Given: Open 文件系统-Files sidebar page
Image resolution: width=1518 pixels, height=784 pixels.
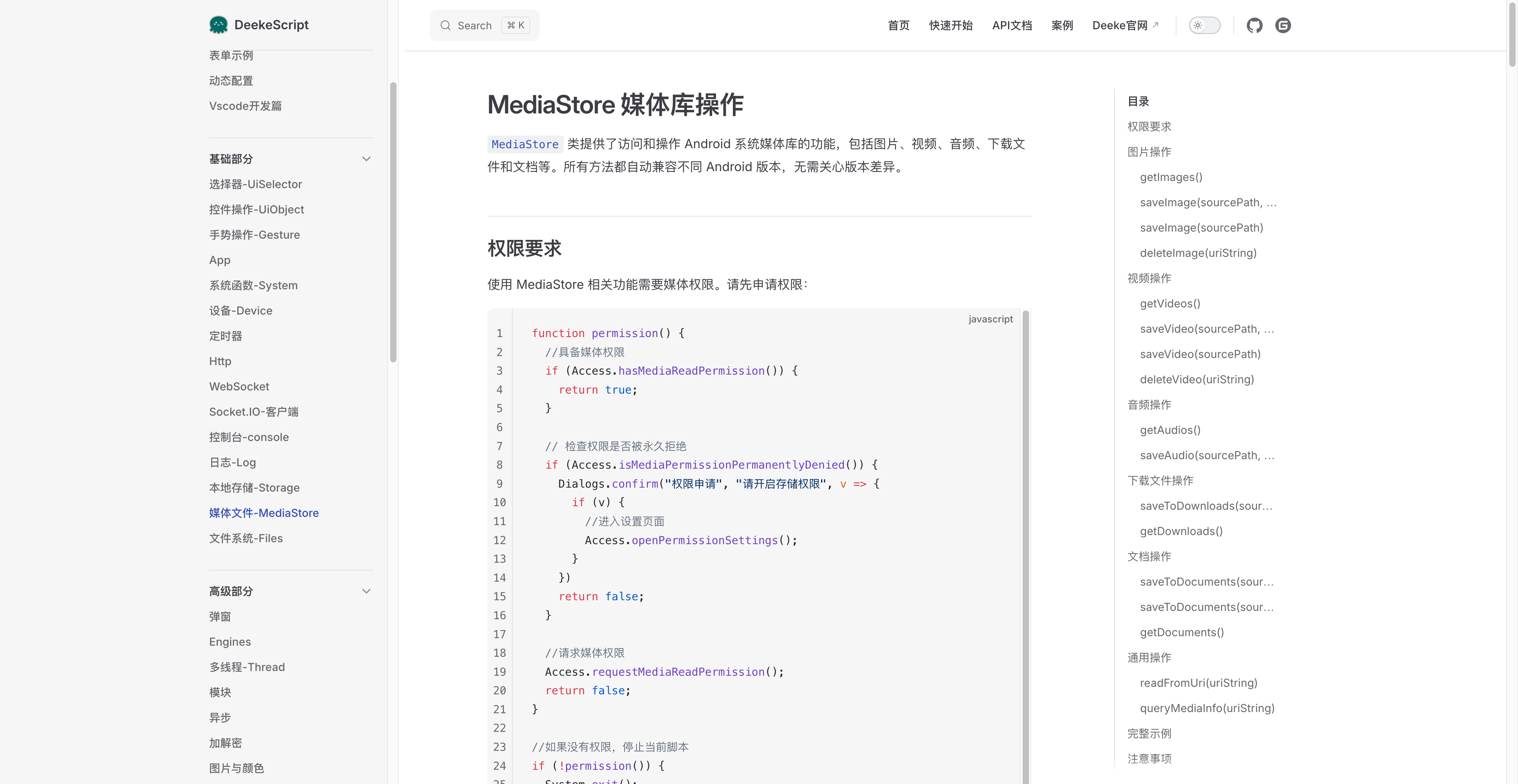Looking at the screenshot, I should [246, 538].
